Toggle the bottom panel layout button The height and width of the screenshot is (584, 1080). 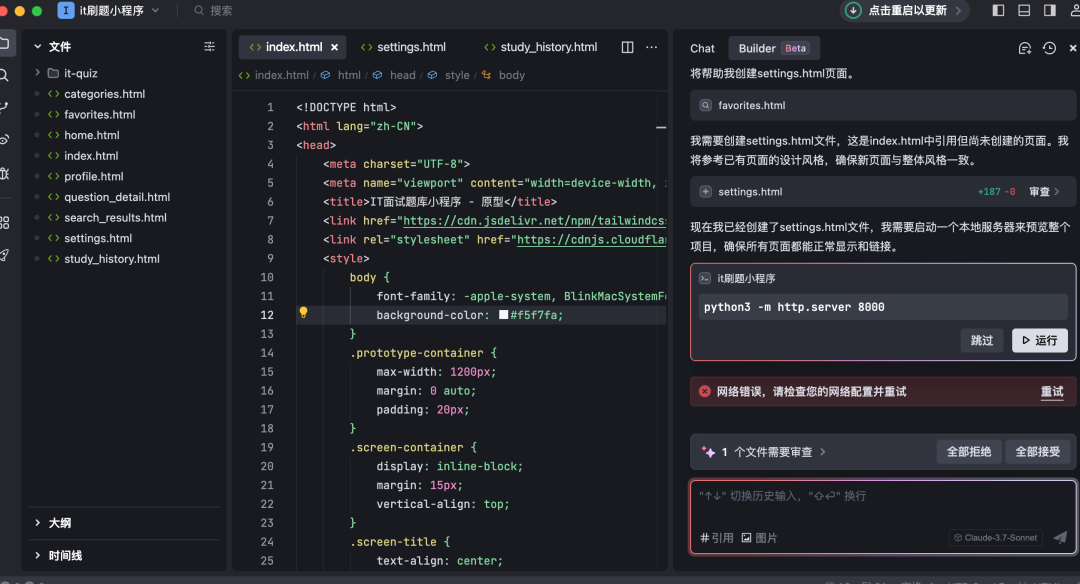[1023, 11]
